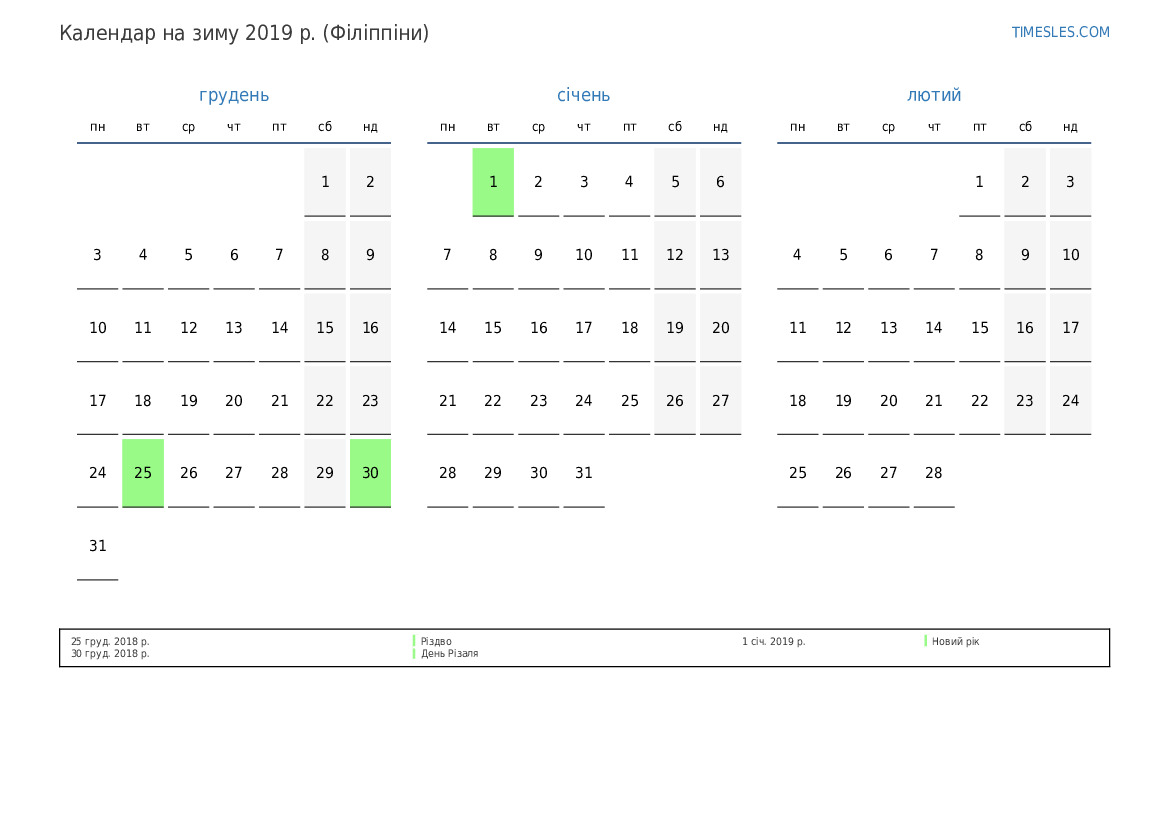Click the Різдво holiday legend entry
The image size is (1169, 827).
click(436, 641)
